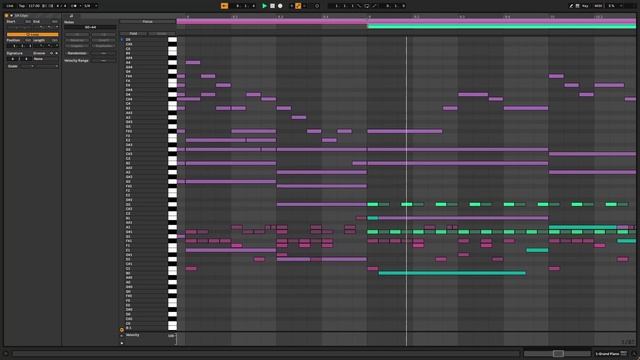Viewport: 640px width, 360px height.
Task: Toggle the clip Scale switch
Action: point(13,66)
